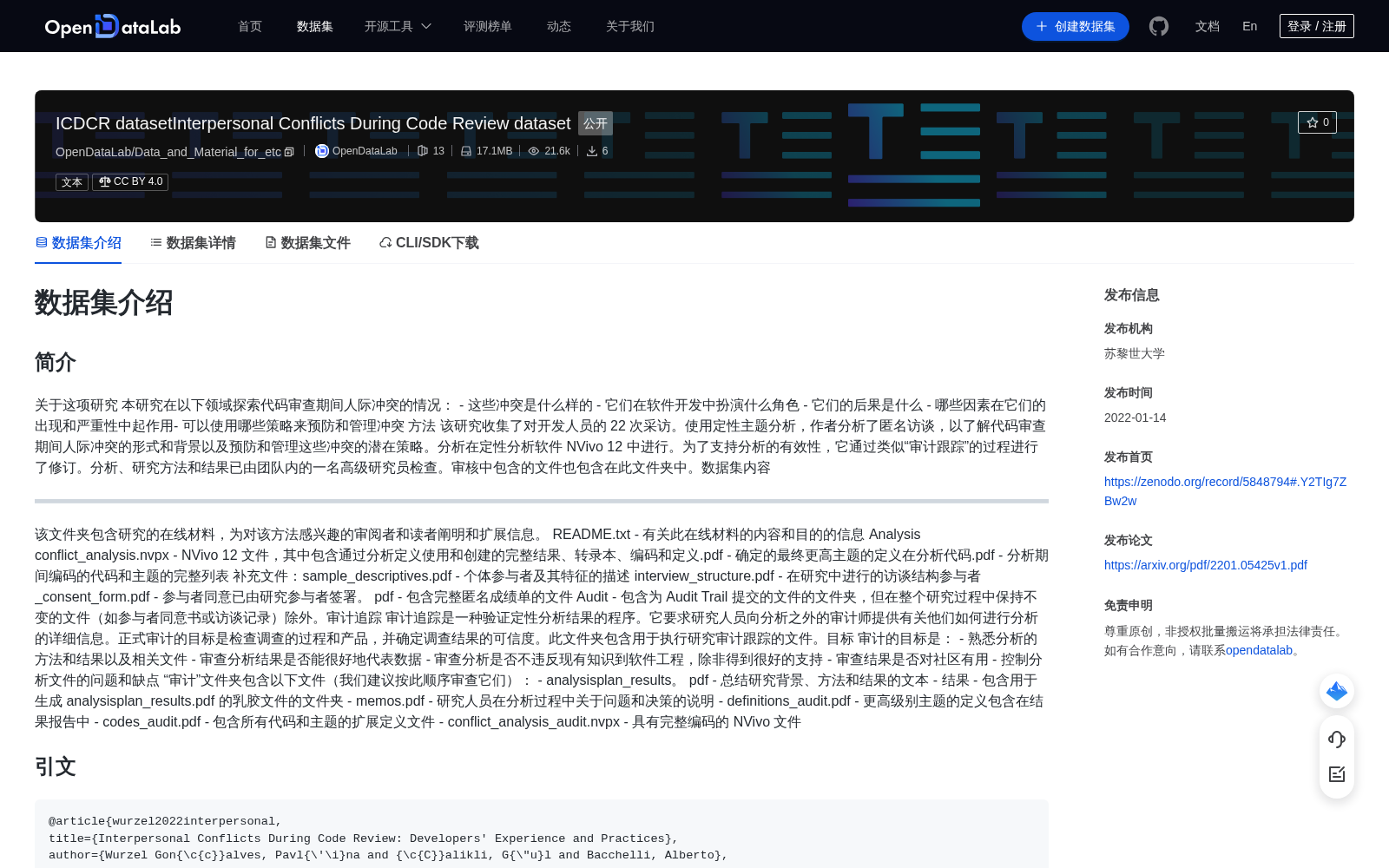
Task: Select the 数据集介绍 tab
Action: point(78,243)
